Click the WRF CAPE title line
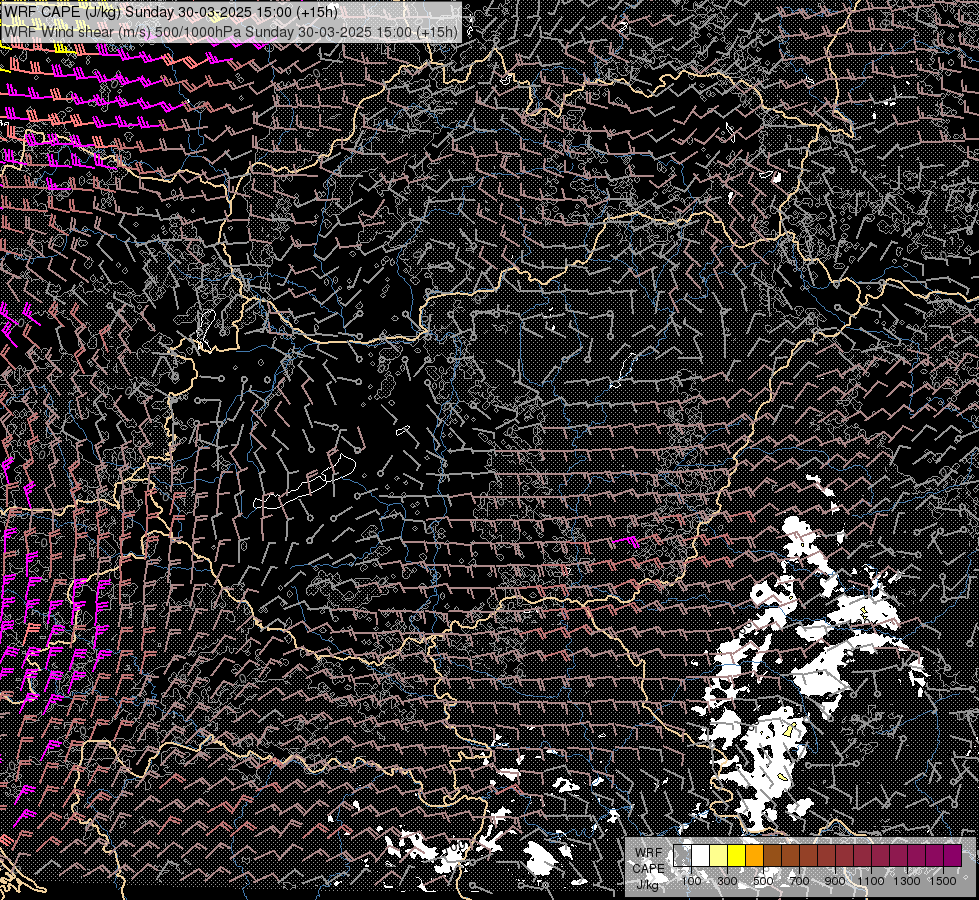Image resolution: width=979 pixels, height=900 pixels. (170, 12)
